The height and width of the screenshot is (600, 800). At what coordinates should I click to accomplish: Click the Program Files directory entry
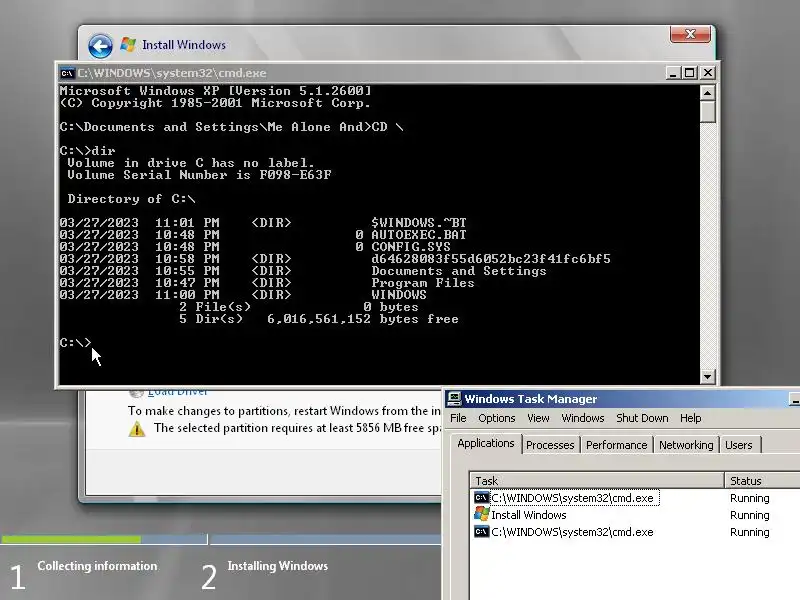point(423,283)
